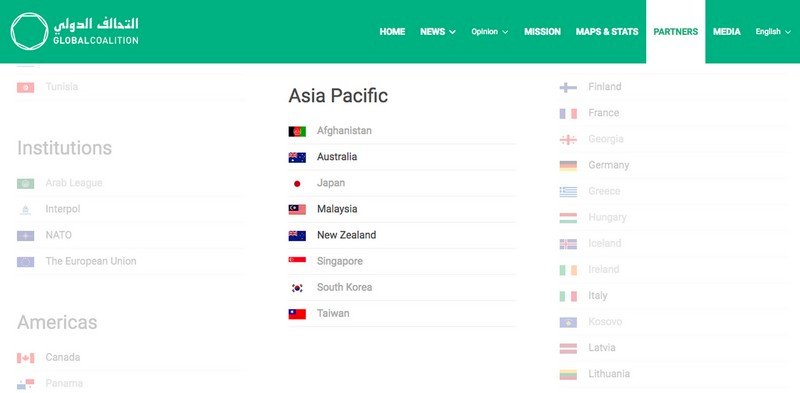Image resolution: width=800 pixels, height=393 pixels.
Task: Open the Latvia partner link
Action: pos(602,348)
